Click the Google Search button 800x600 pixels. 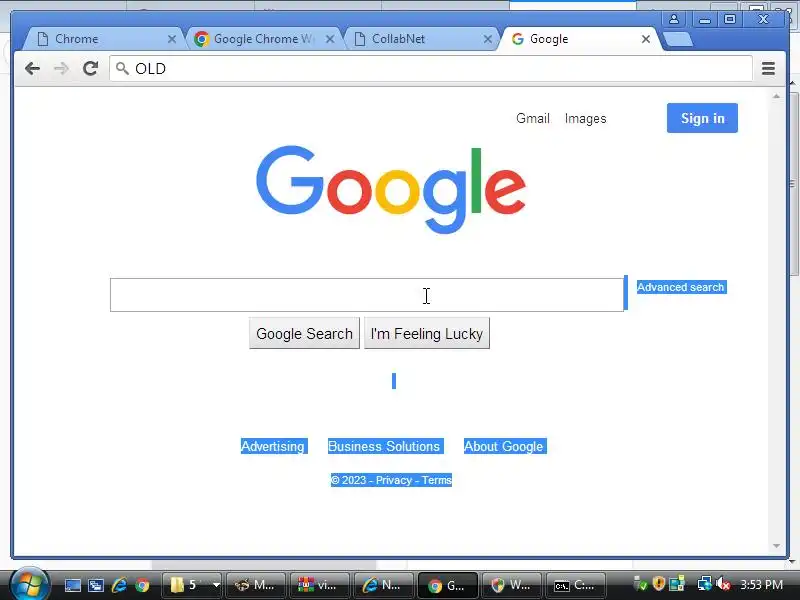[x=304, y=333]
